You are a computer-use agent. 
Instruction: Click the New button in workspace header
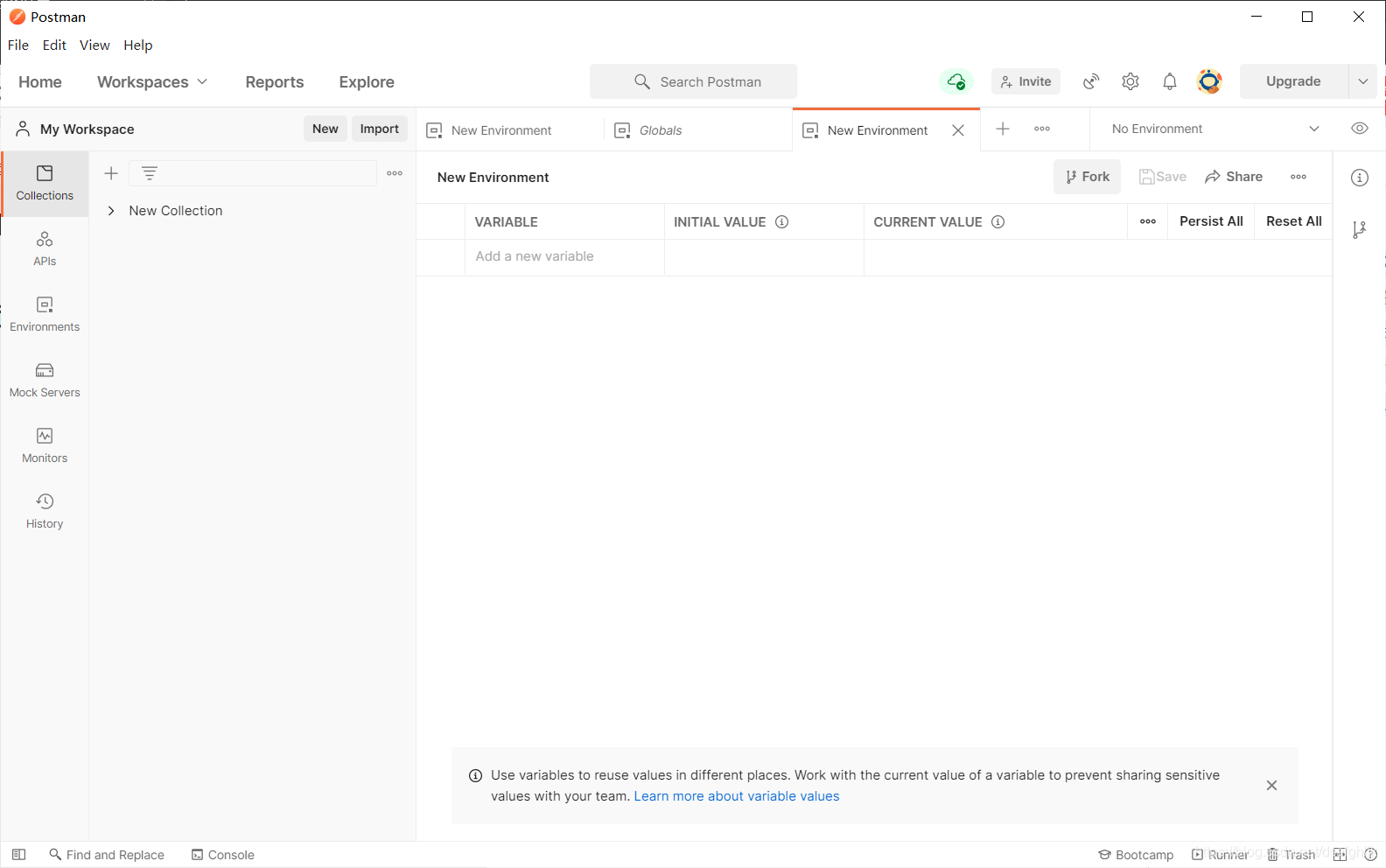click(325, 129)
